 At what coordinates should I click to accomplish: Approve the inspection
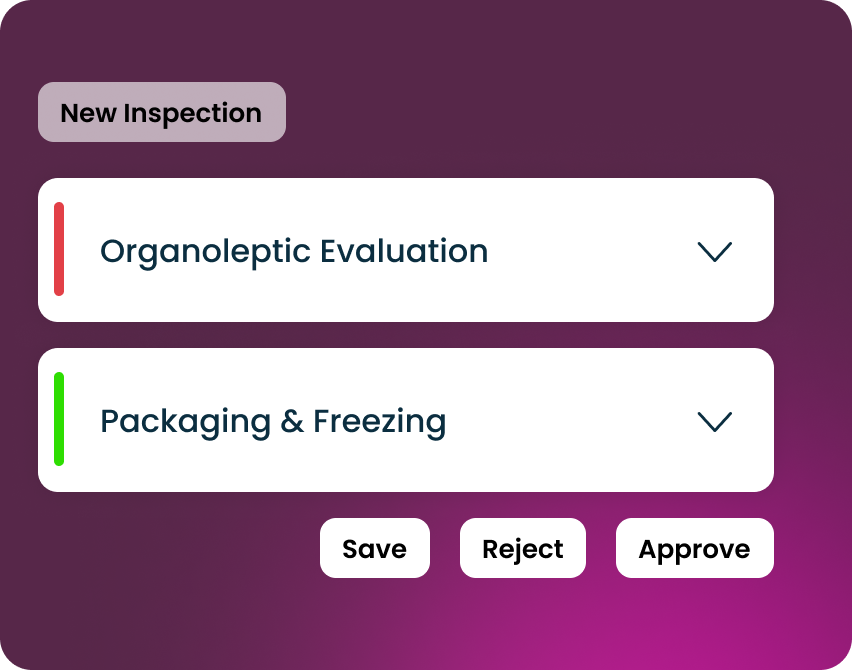[x=694, y=548]
